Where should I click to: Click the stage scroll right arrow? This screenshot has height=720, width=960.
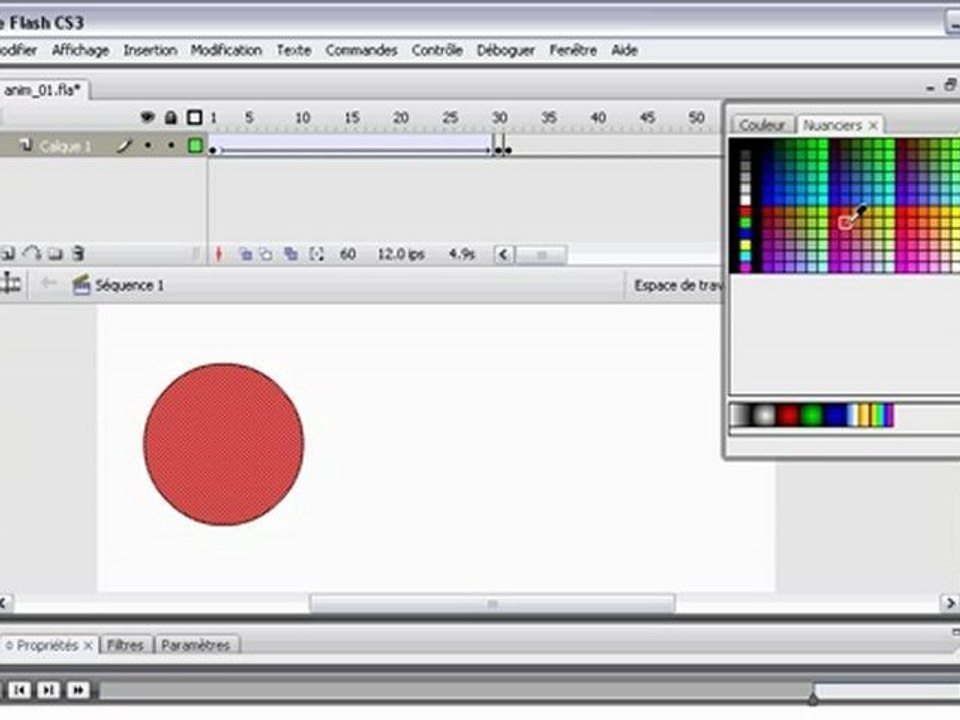point(950,604)
